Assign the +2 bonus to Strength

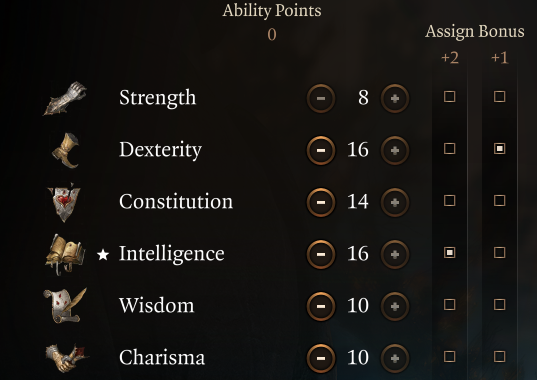449,97
